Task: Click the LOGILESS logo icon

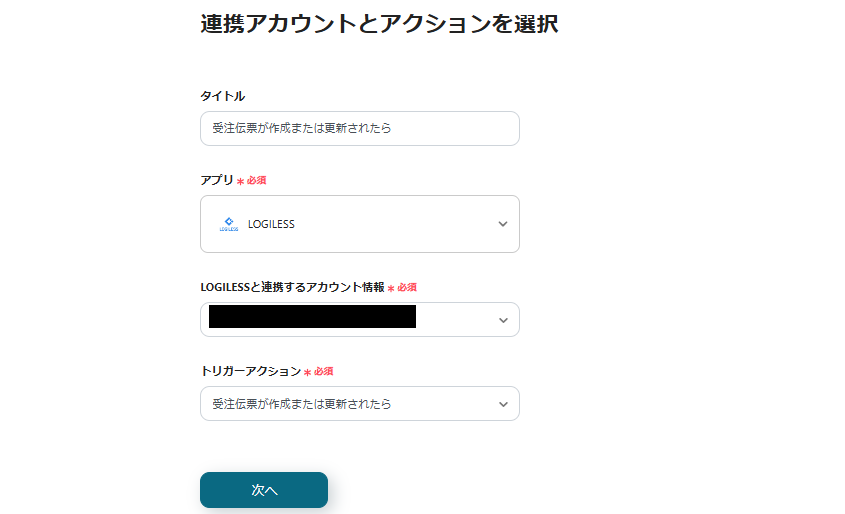Action: pyautogui.click(x=229, y=224)
